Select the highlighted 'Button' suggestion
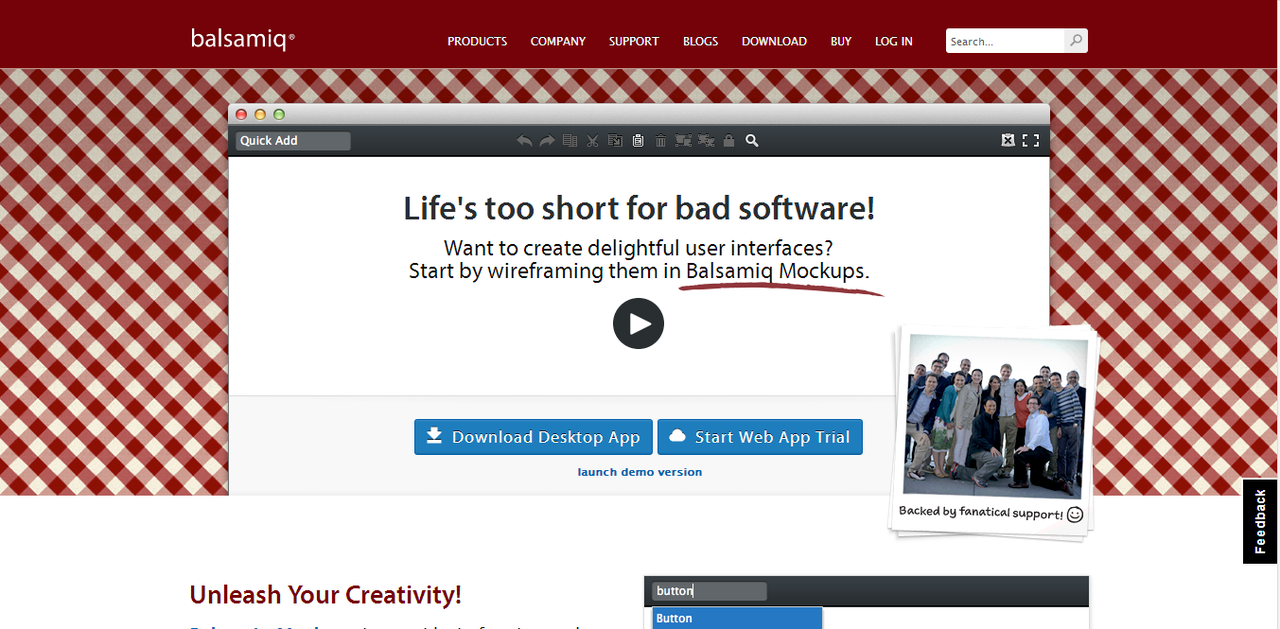Viewport: 1280px width, 629px height. (737, 618)
